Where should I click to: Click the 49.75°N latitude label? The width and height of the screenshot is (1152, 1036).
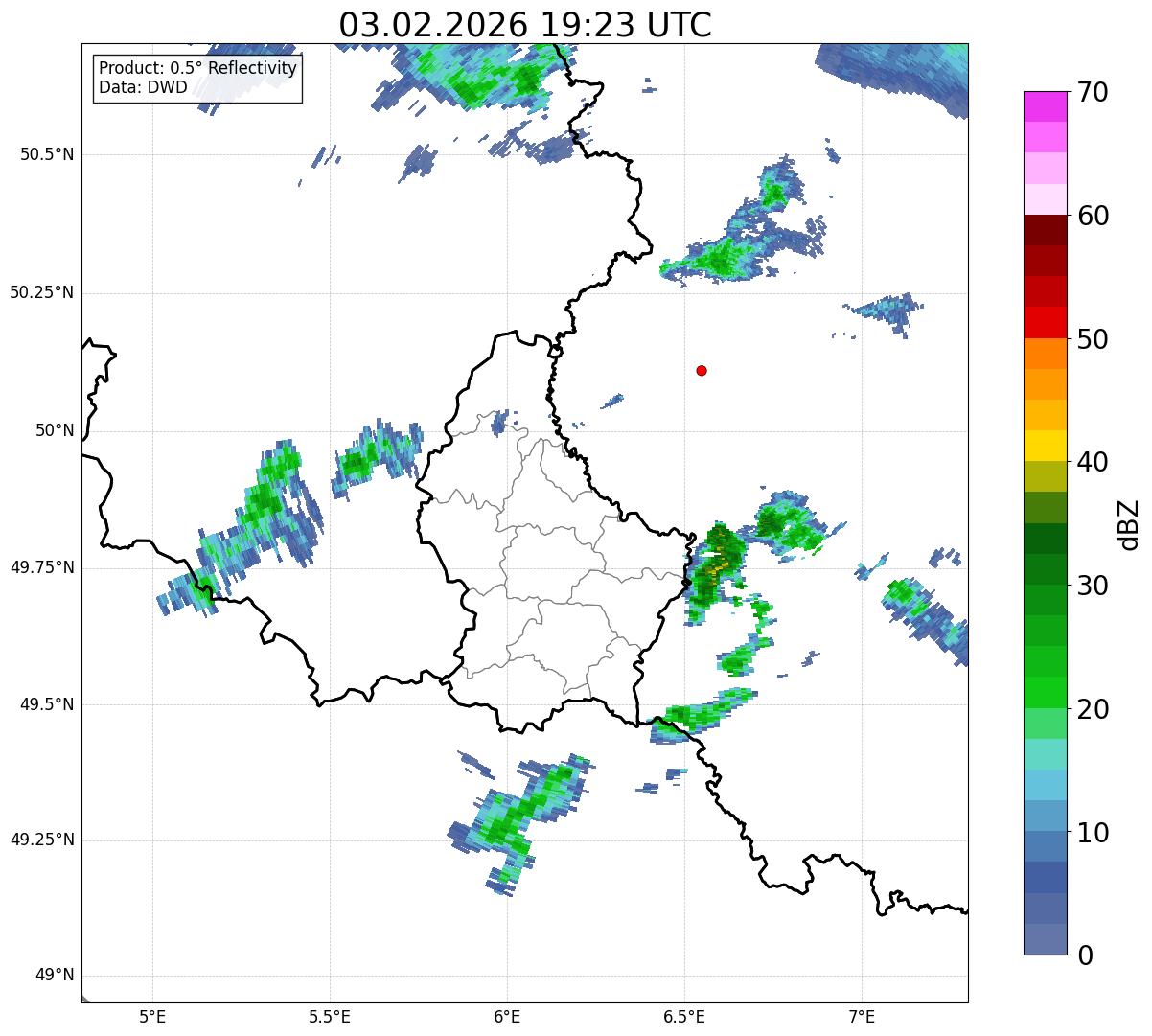(x=41, y=567)
